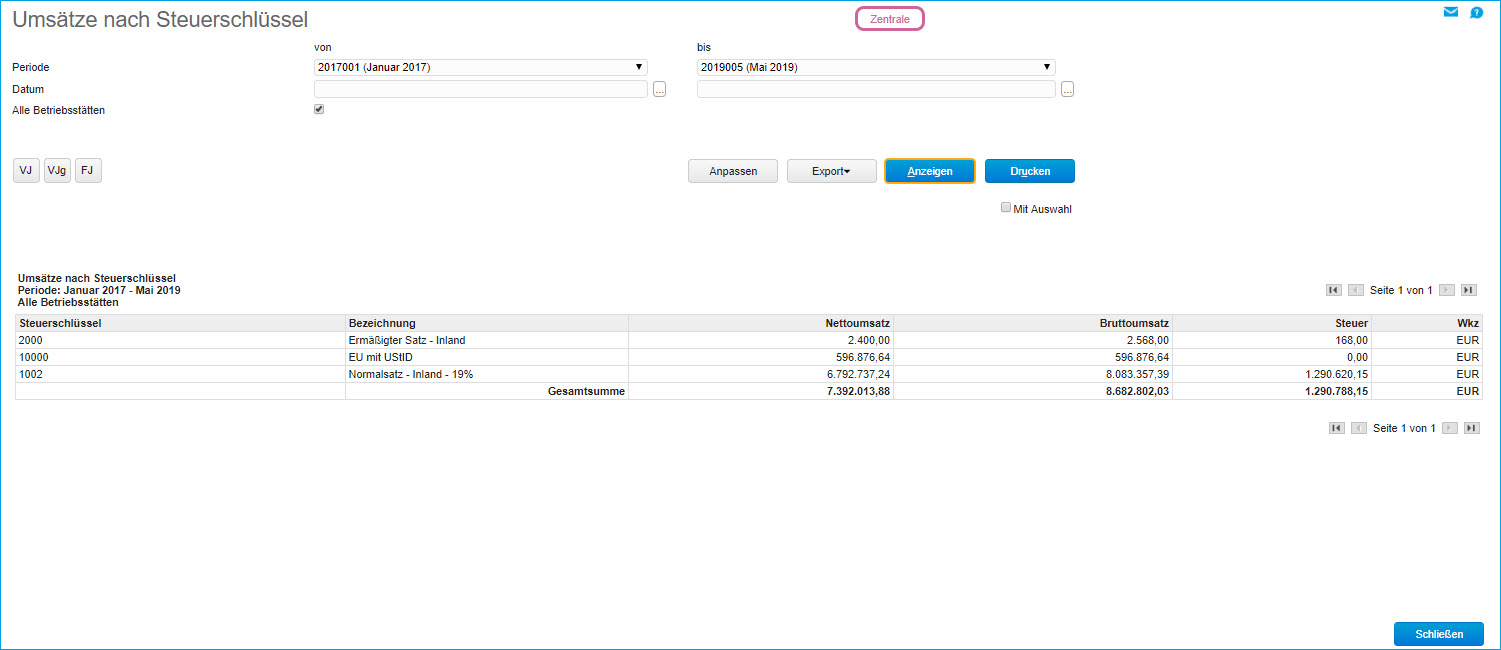Click next page arrow in bottom pager
This screenshot has width=1501, height=650.
(1449, 428)
